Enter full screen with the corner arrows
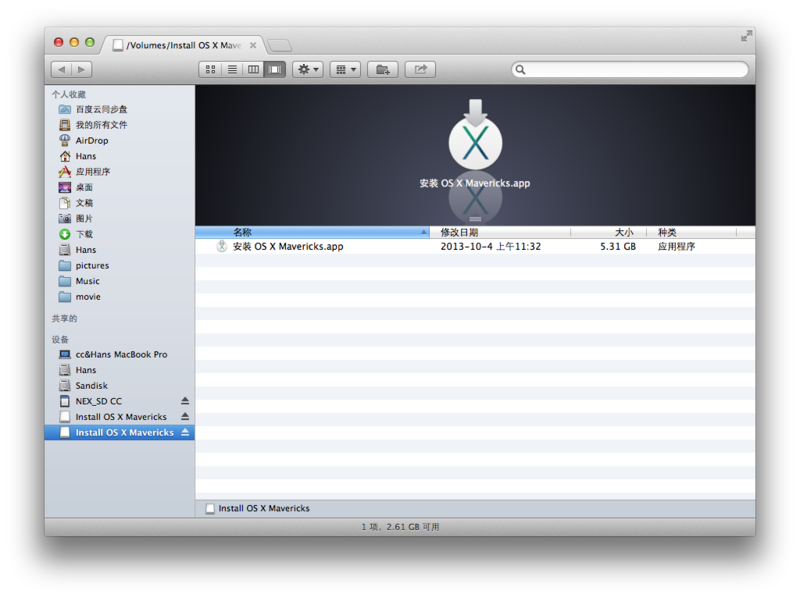The height and width of the screenshot is (598, 800). 746,36
